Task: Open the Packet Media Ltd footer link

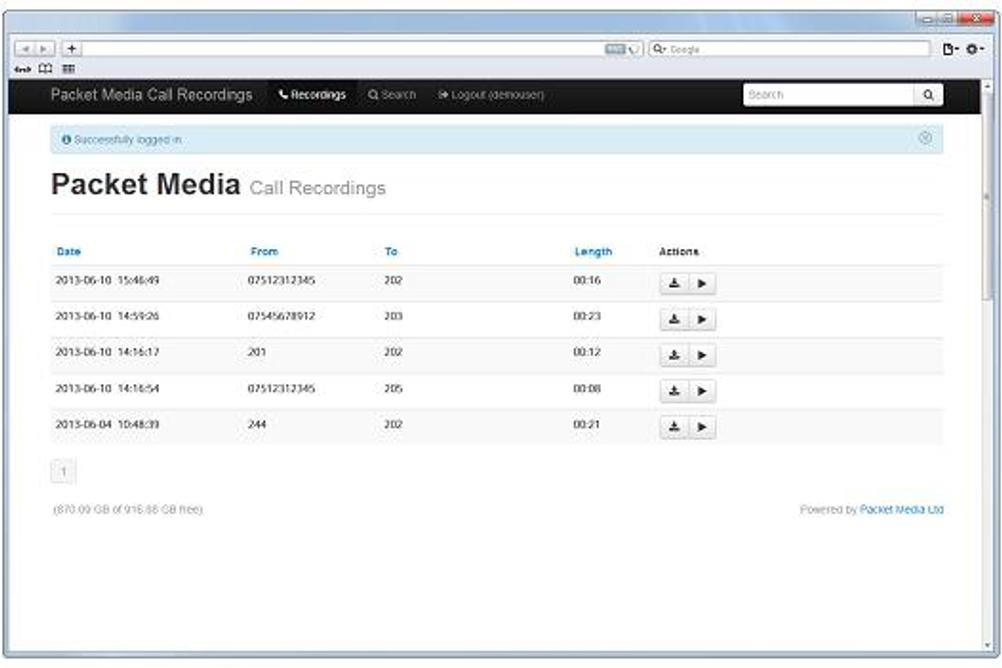Action: click(x=901, y=509)
